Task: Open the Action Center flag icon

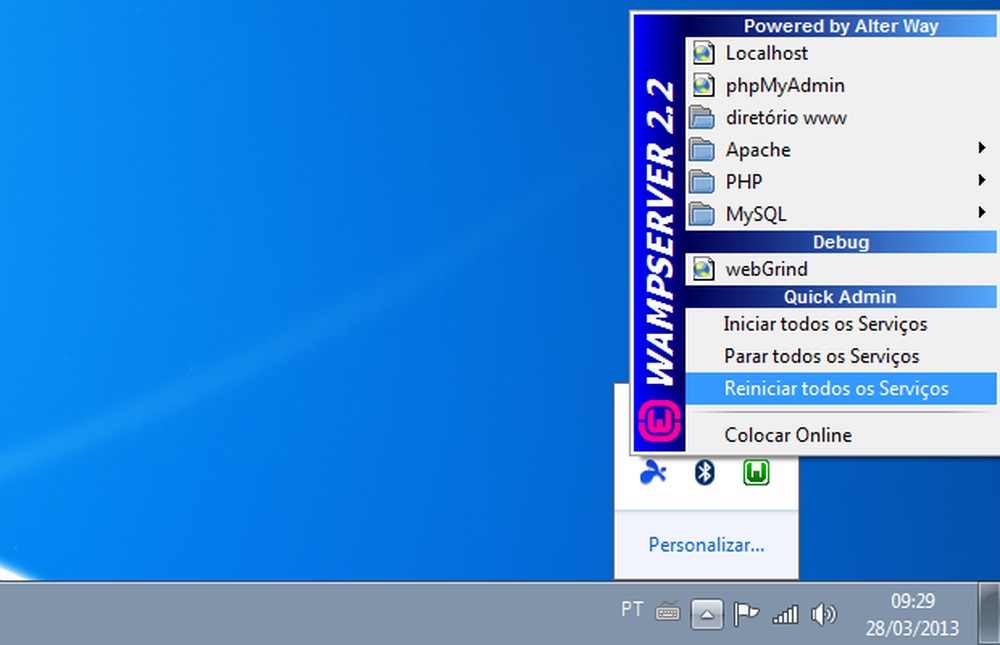Action: tap(748, 613)
